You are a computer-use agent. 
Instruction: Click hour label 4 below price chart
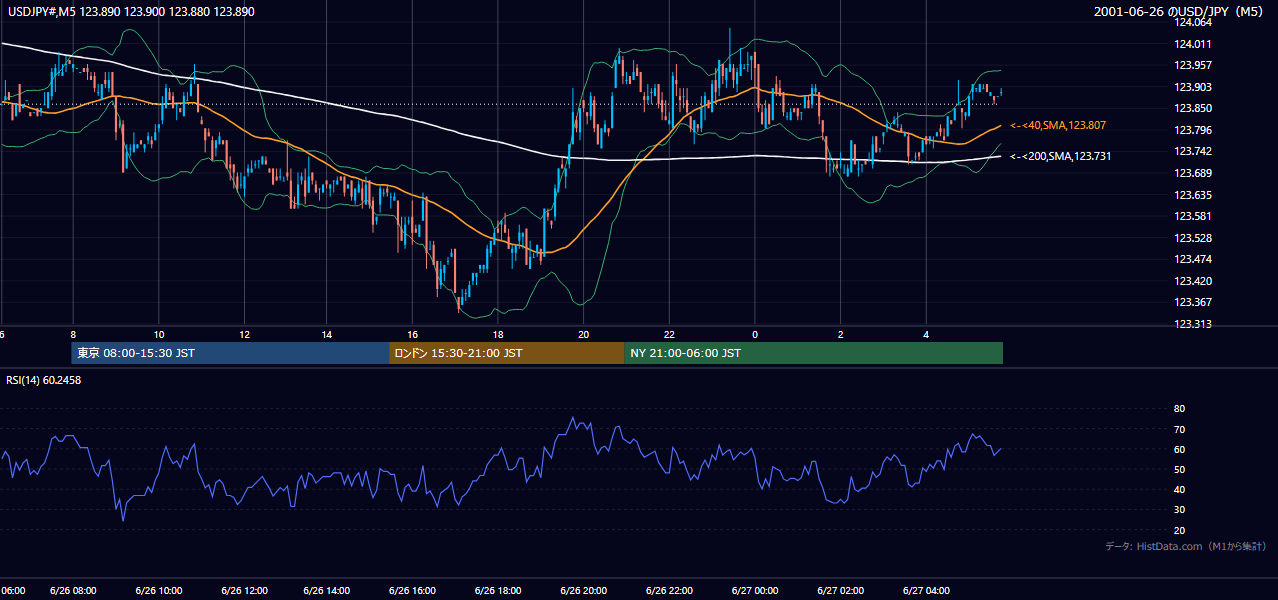pos(926,334)
